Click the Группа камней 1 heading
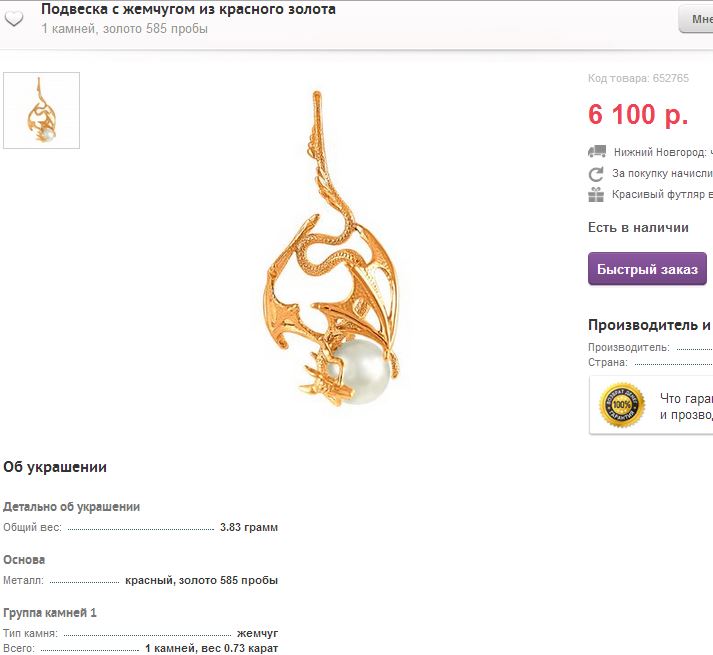Screen dimensions: 713x655 click(50, 613)
